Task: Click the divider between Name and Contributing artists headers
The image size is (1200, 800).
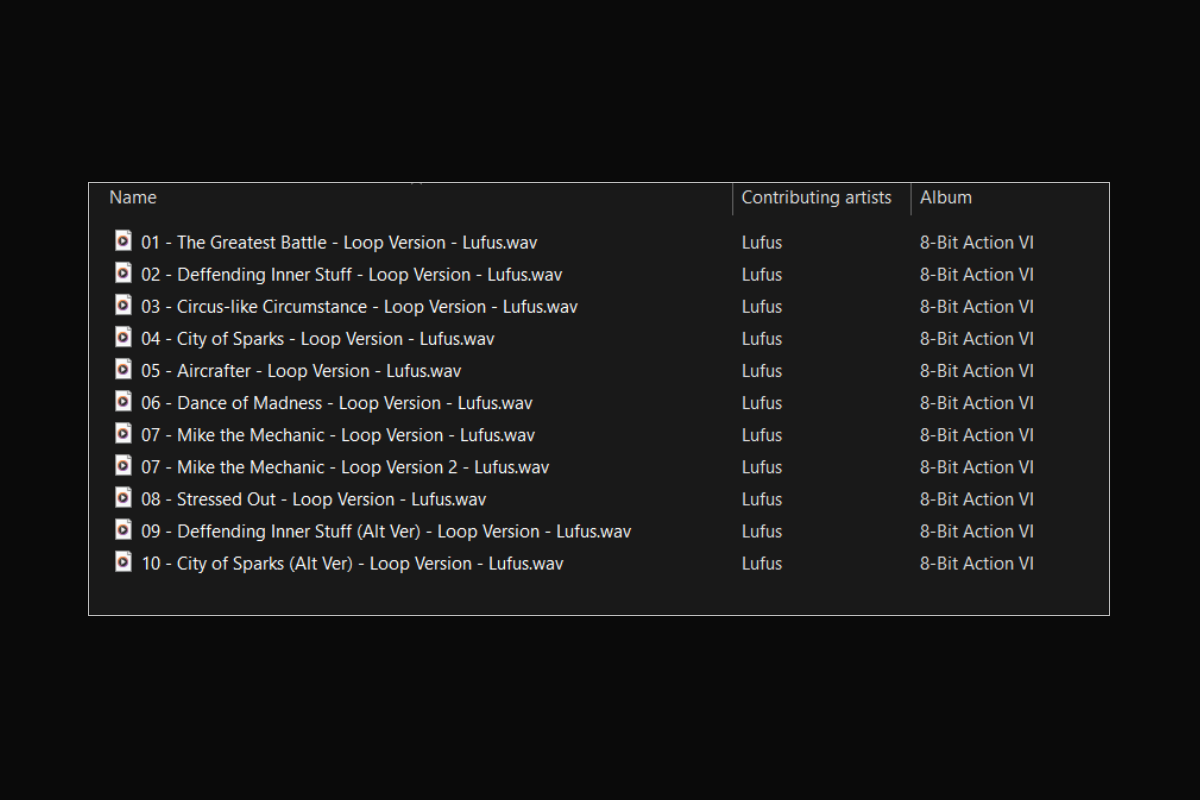Action: [x=733, y=198]
